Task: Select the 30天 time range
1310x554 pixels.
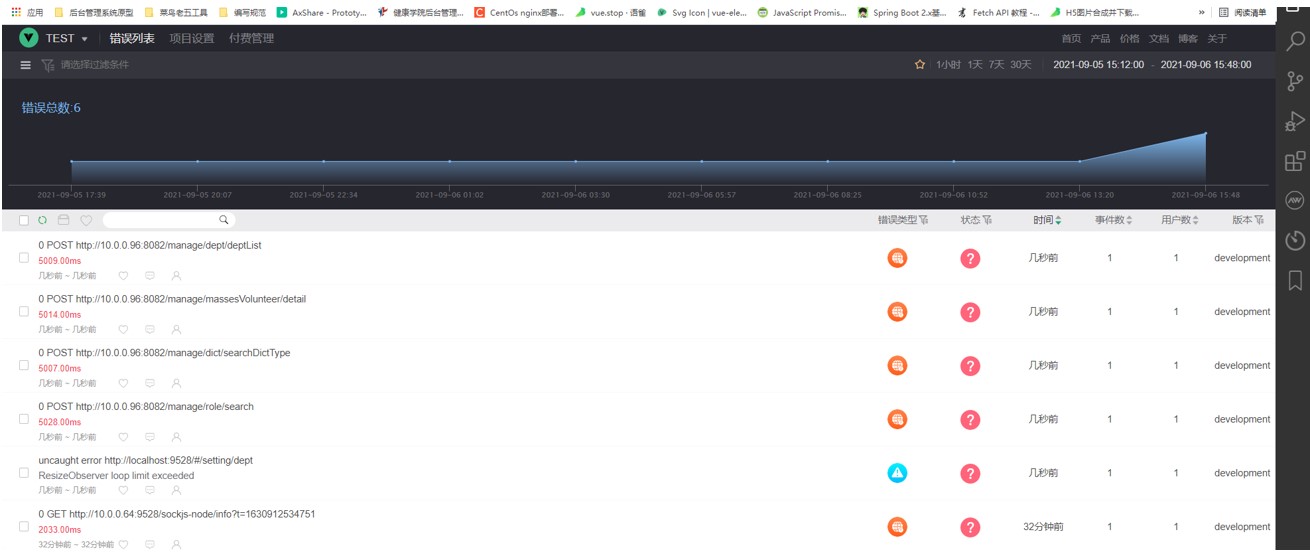Action: tap(1020, 65)
